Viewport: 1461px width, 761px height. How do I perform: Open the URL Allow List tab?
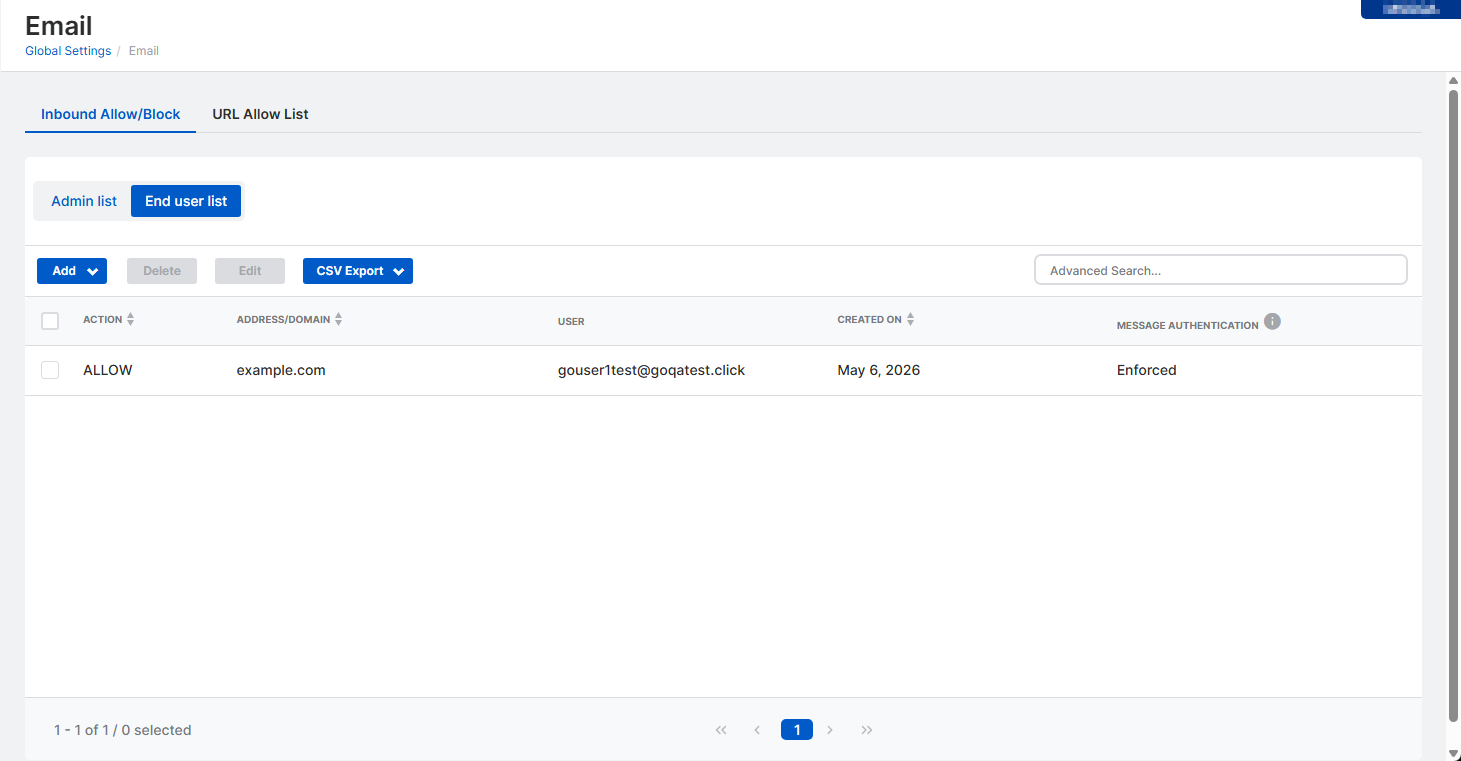point(260,114)
